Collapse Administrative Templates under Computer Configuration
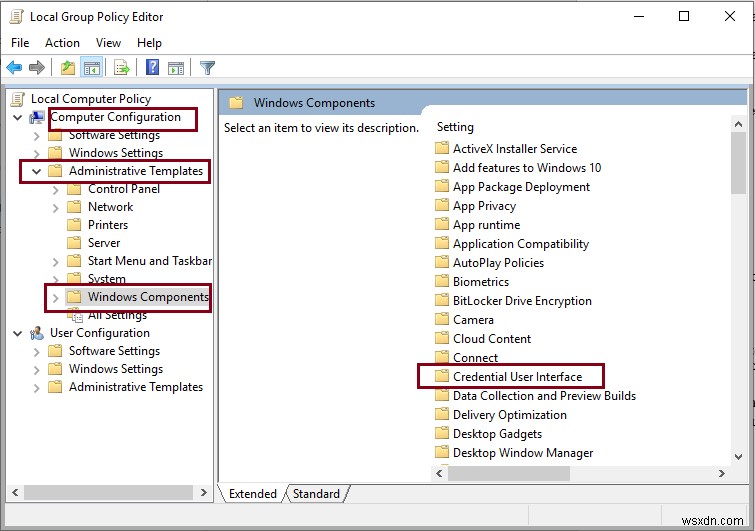 36,171
